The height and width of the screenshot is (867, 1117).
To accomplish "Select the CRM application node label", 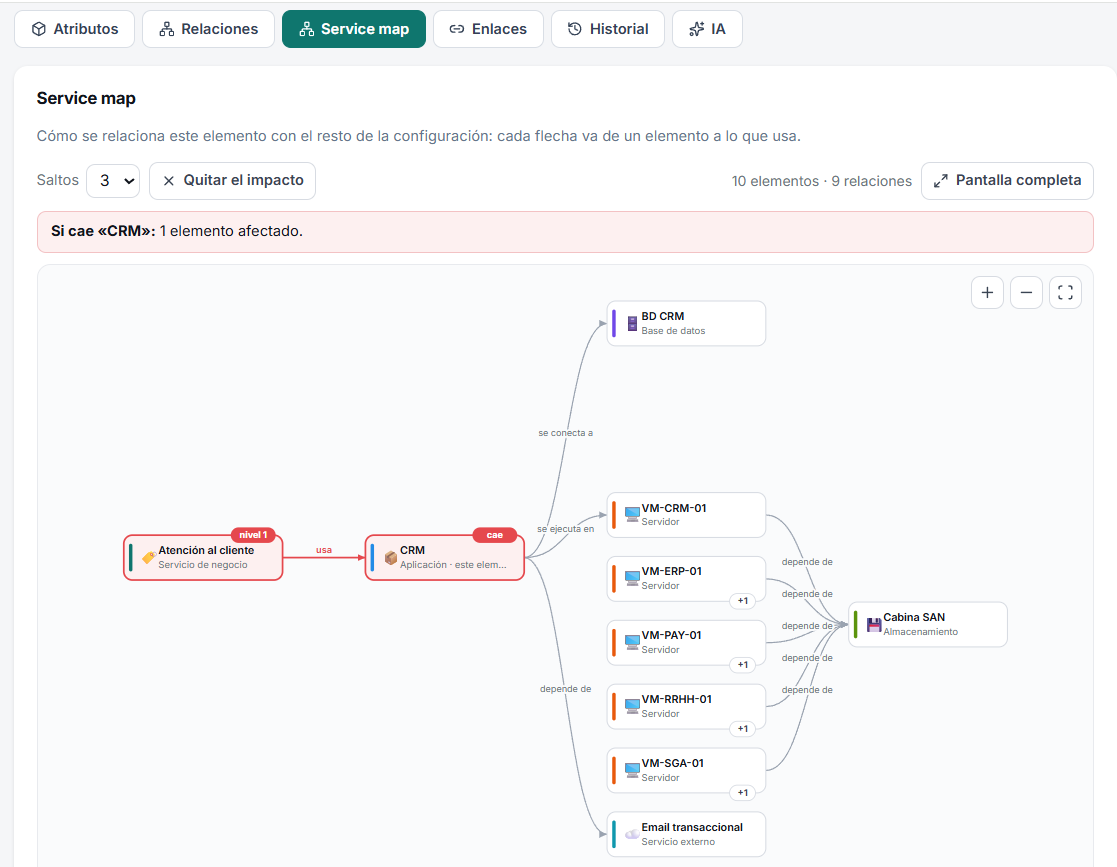I will click(412, 550).
